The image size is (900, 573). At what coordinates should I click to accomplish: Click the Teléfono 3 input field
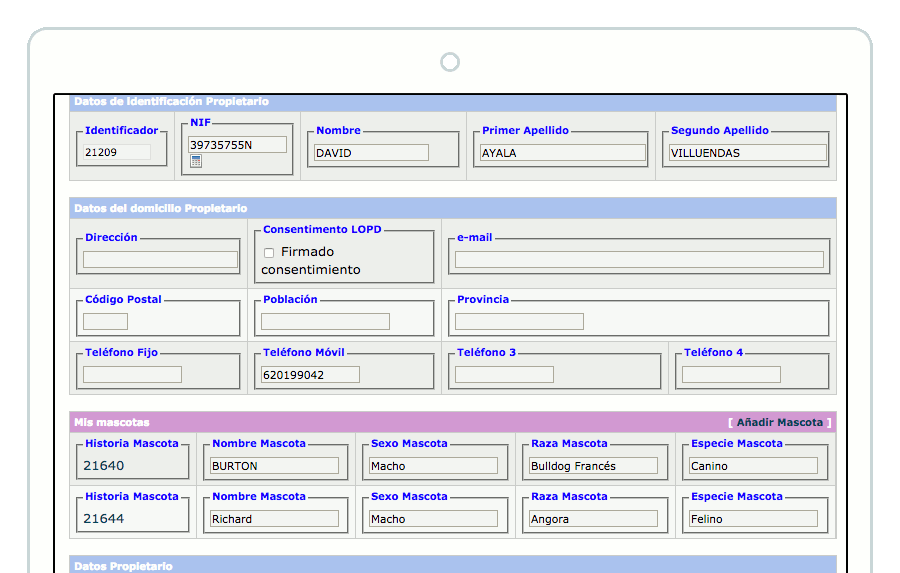504,375
